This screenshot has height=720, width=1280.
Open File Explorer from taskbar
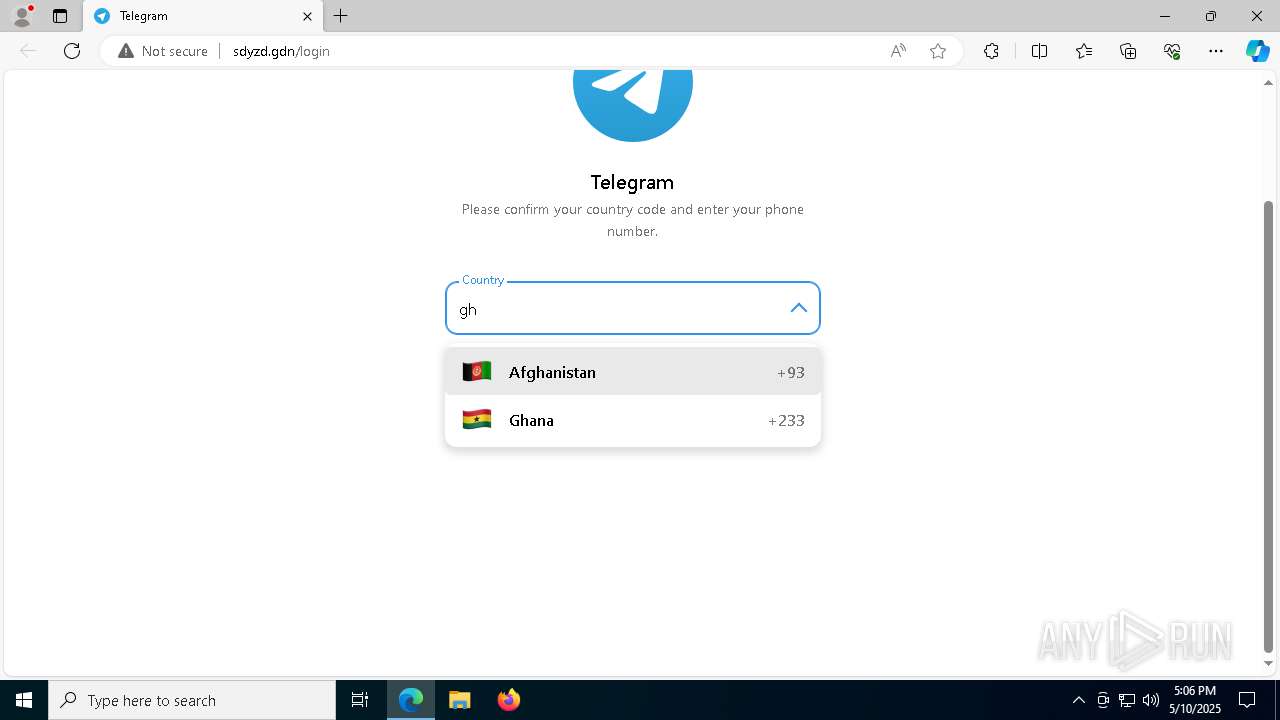click(459, 700)
